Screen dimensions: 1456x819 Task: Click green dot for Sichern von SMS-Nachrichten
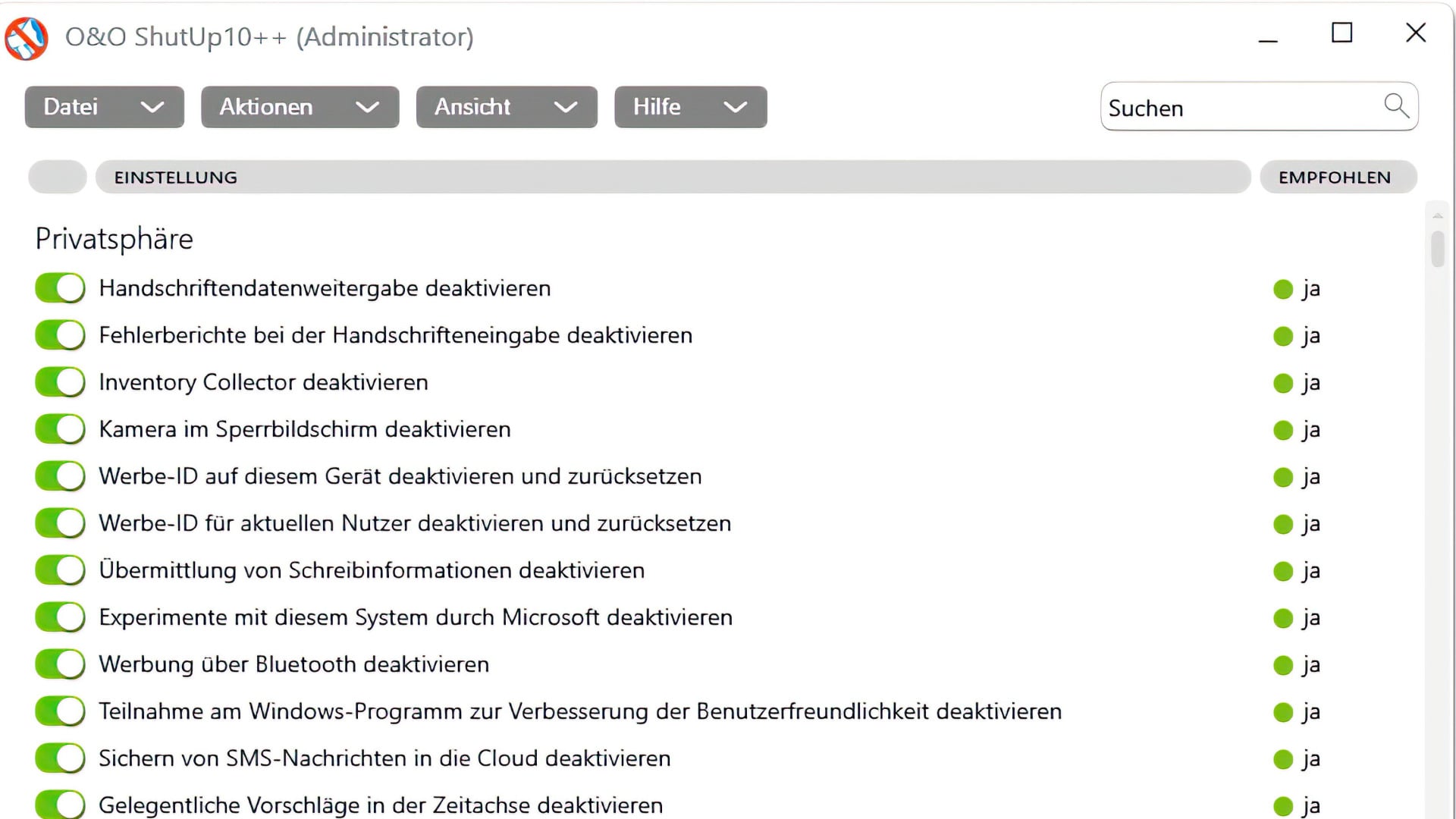1283,759
